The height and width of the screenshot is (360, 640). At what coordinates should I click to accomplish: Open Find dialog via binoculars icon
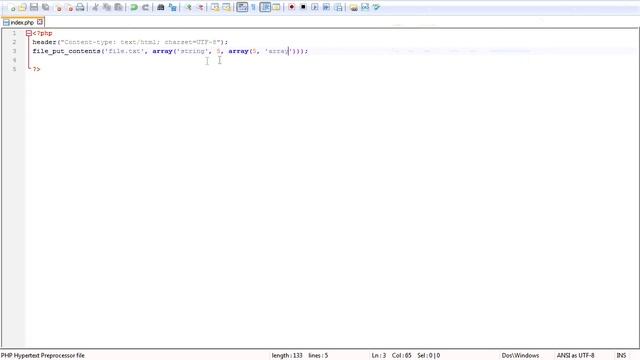coord(161,7)
